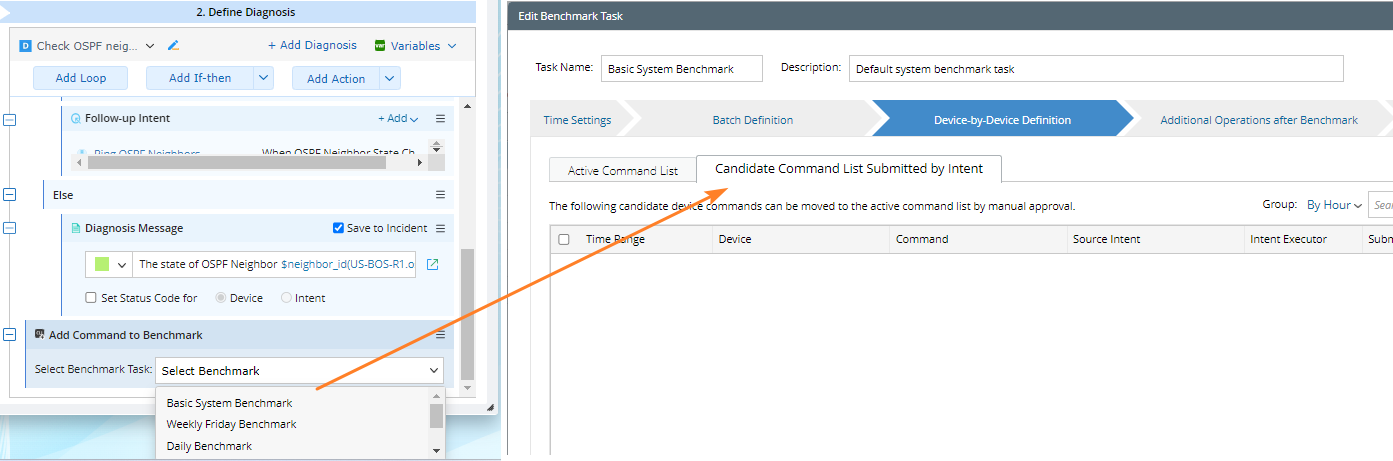Viewport: 1393px width, 461px height.
Task: Click the pop-out icon beside the message text
Action: (432, 265)
